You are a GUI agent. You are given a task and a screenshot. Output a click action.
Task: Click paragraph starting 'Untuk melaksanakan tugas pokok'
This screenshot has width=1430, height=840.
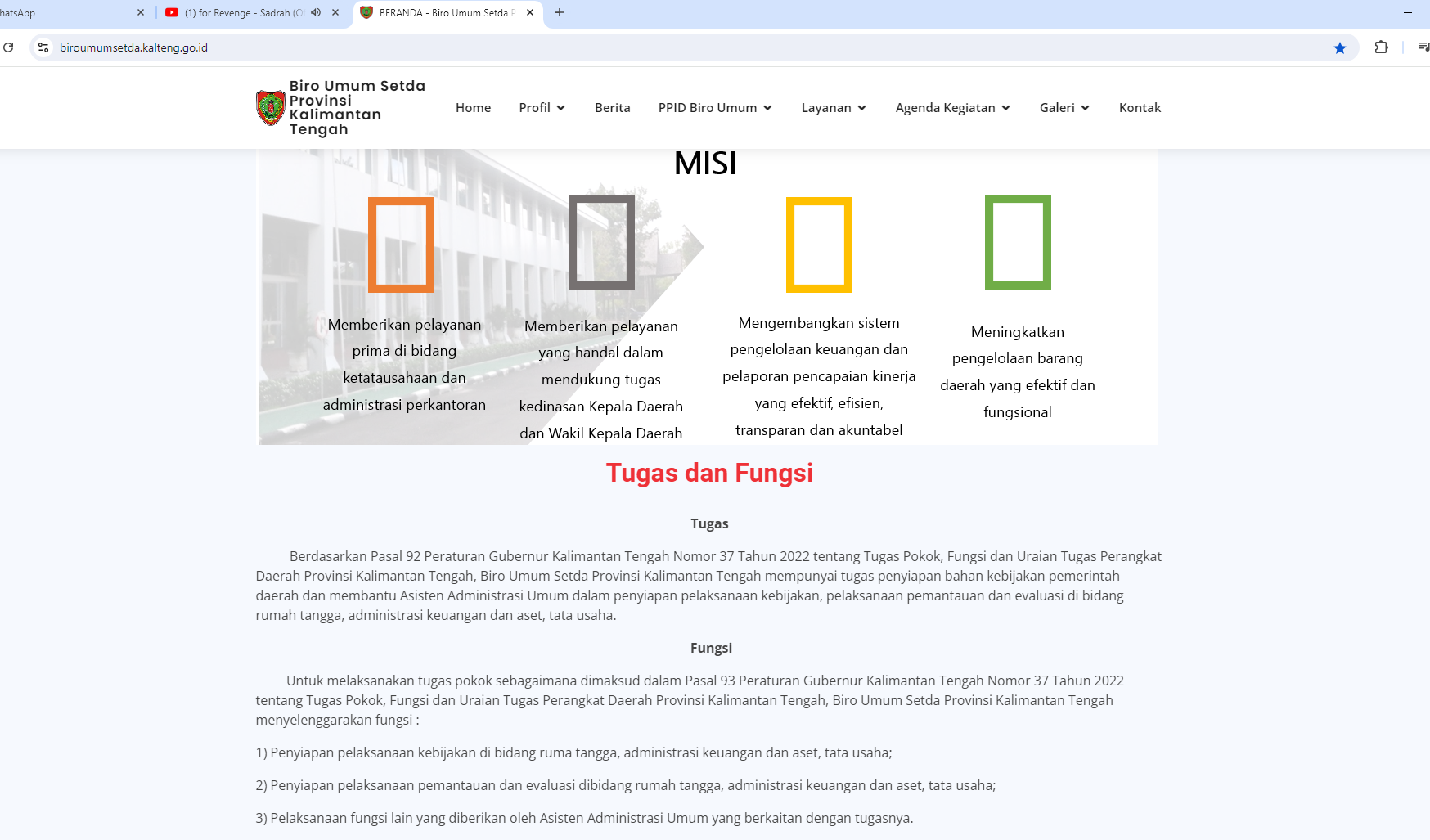coord(690,700)
